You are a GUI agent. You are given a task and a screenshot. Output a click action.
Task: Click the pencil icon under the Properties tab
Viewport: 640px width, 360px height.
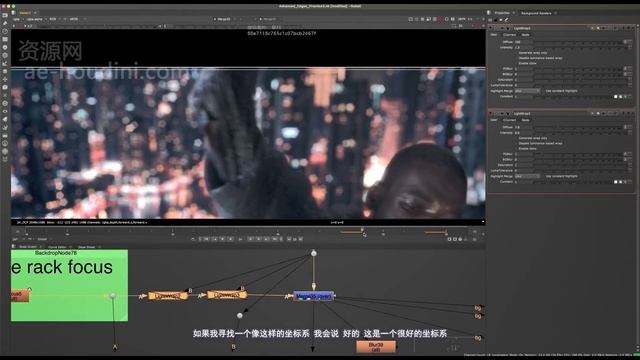coord(507,20)
